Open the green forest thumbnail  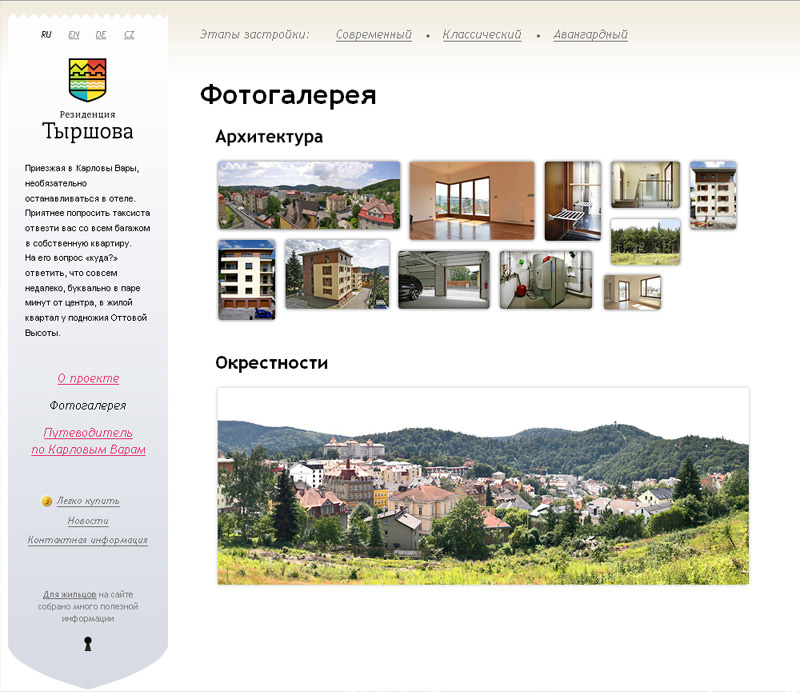[645, 241]
